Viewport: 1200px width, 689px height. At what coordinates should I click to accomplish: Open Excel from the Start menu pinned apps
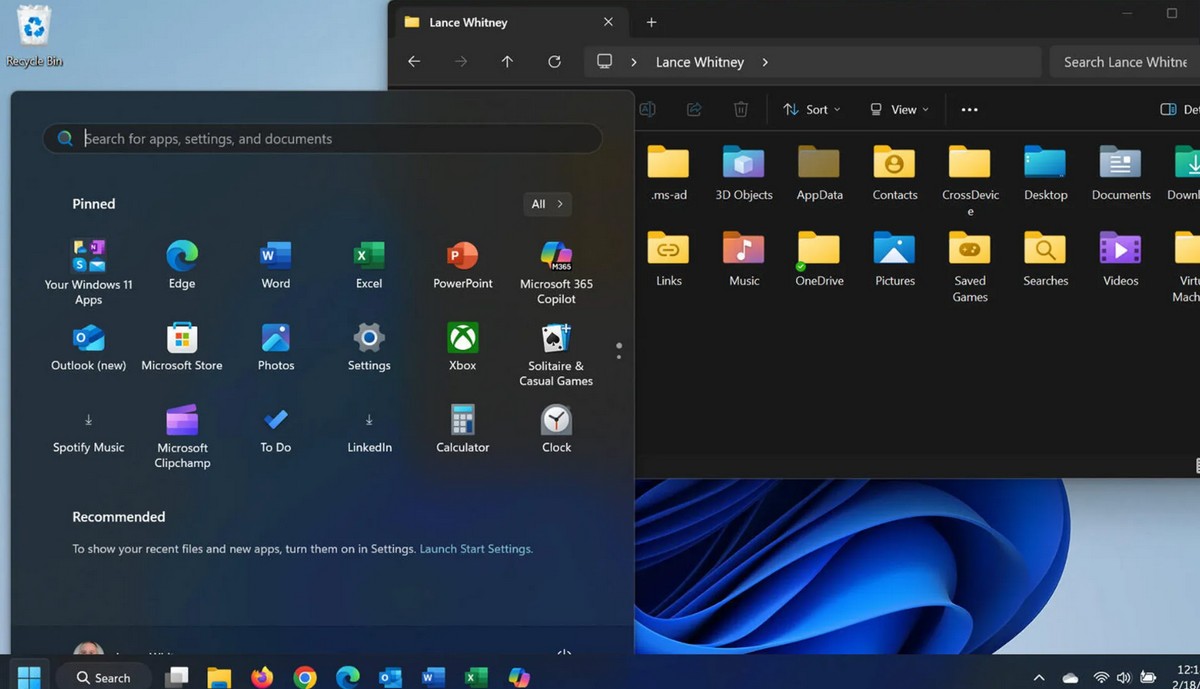(x=369, y=265)
